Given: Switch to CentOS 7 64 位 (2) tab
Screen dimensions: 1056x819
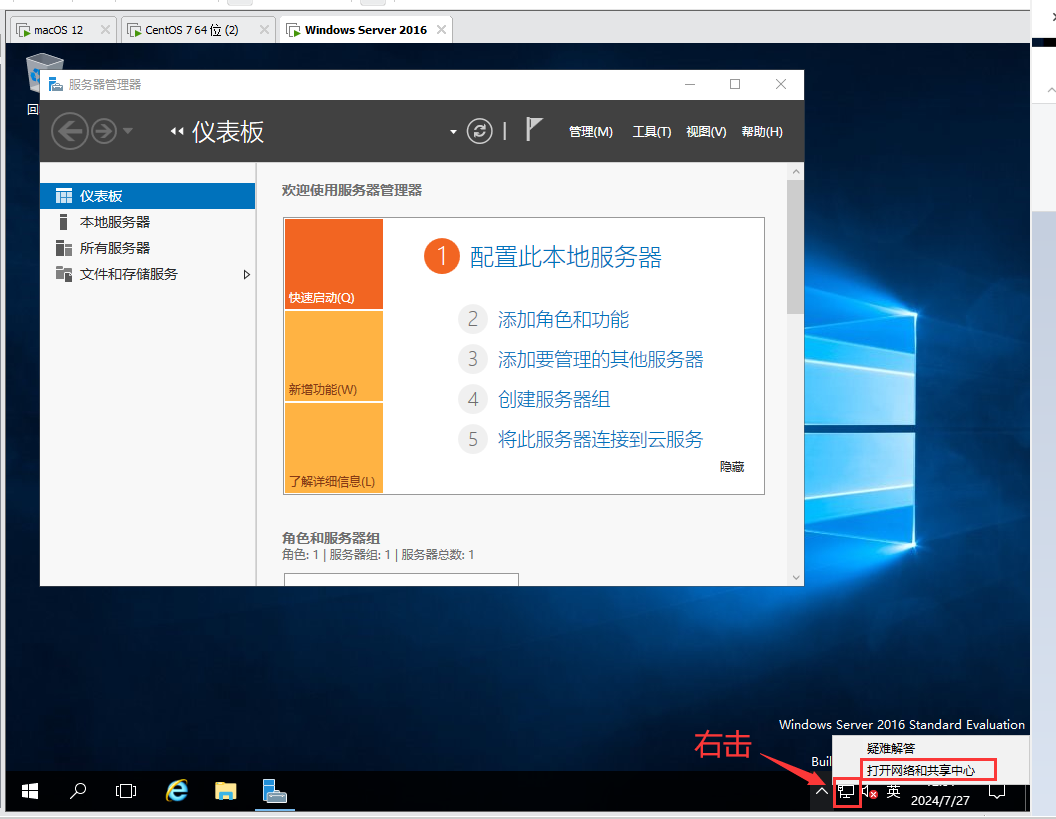Looking at the screenshot, I should click(192, 30).
